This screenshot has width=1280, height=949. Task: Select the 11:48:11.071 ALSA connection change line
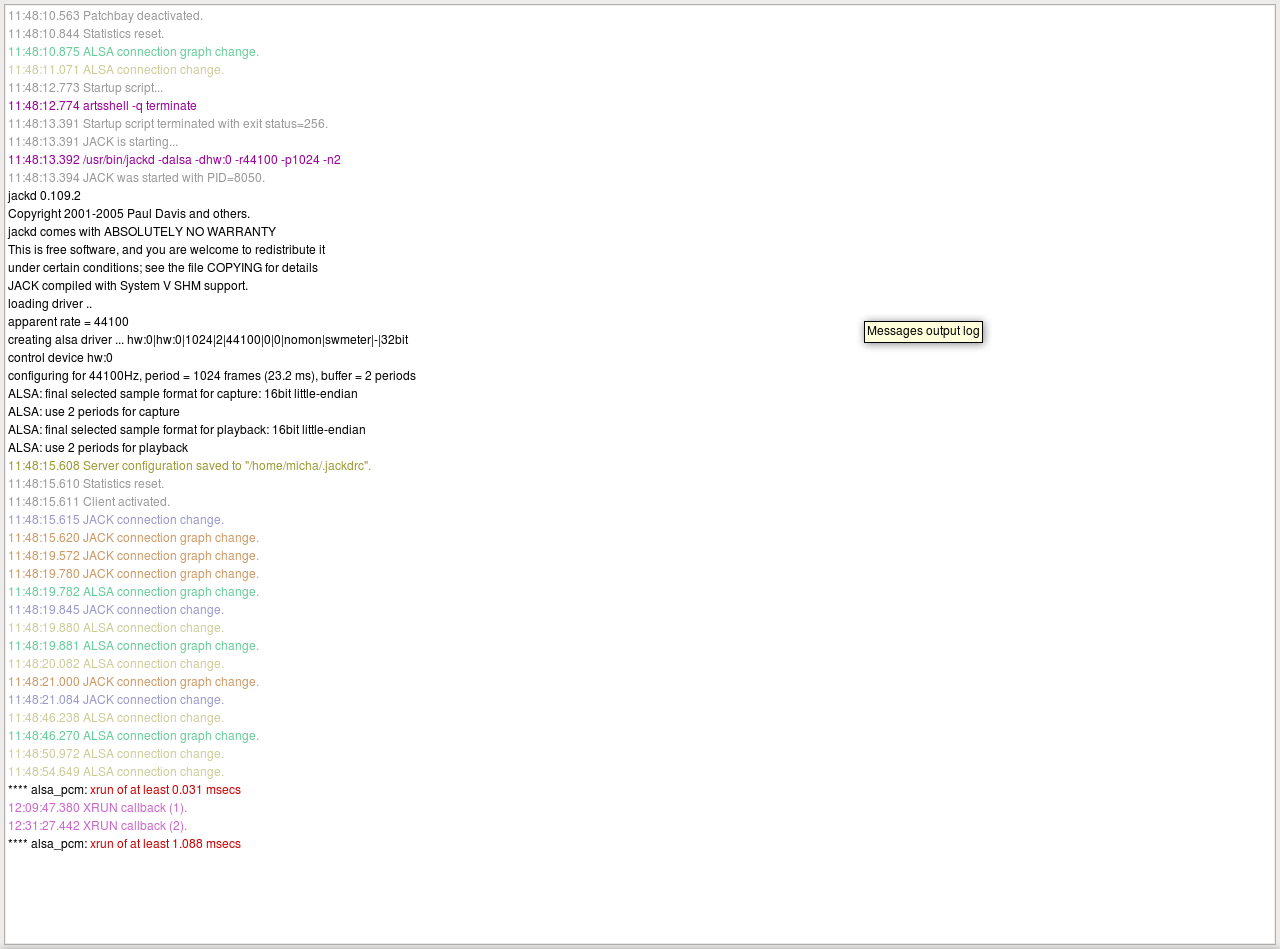116,70
